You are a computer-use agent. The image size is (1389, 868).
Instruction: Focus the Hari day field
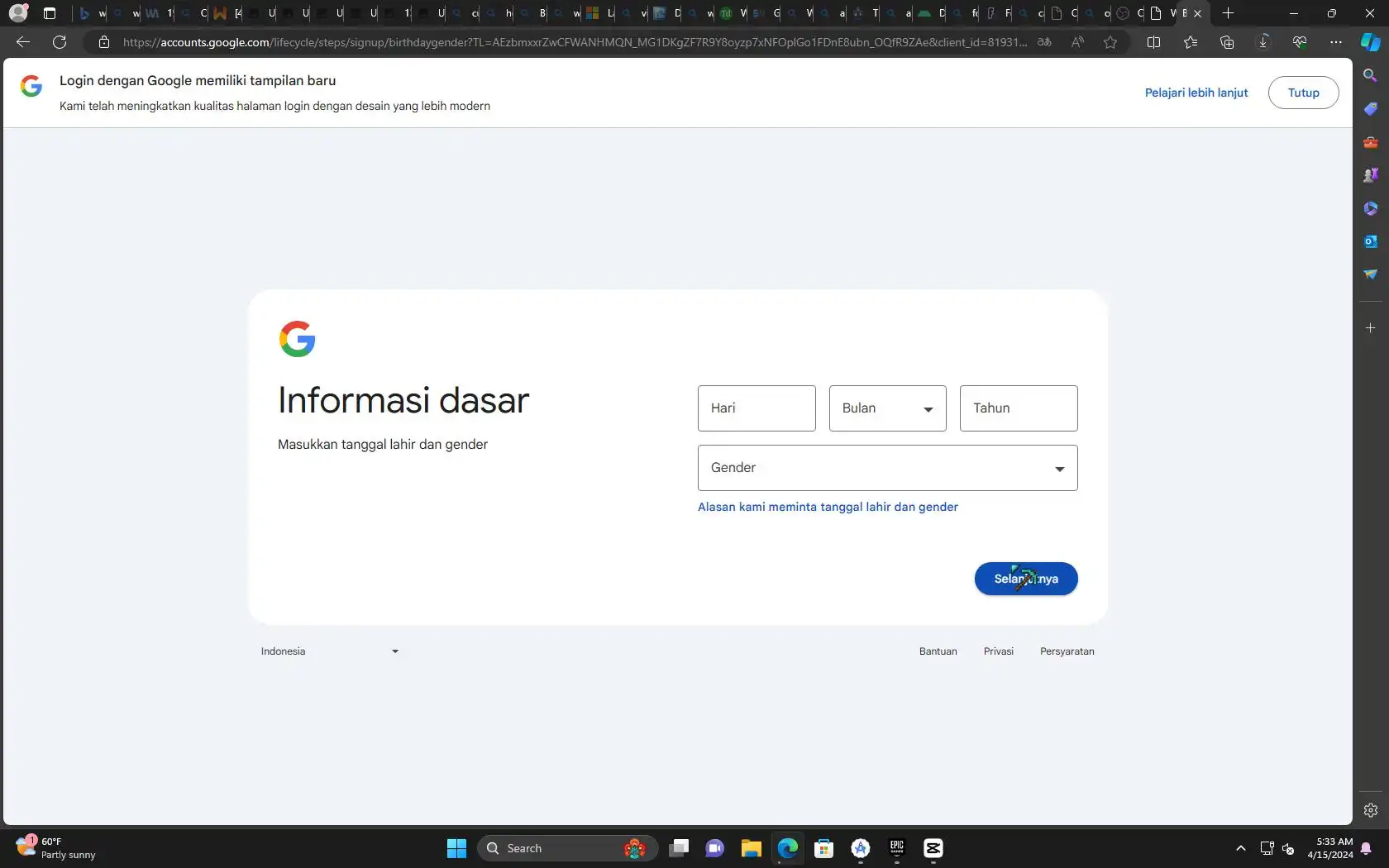[x=757, y=408]
